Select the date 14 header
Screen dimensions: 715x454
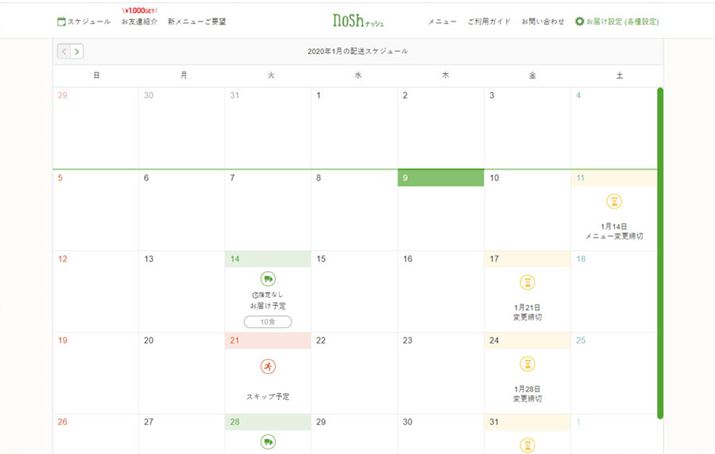(268, 259)
